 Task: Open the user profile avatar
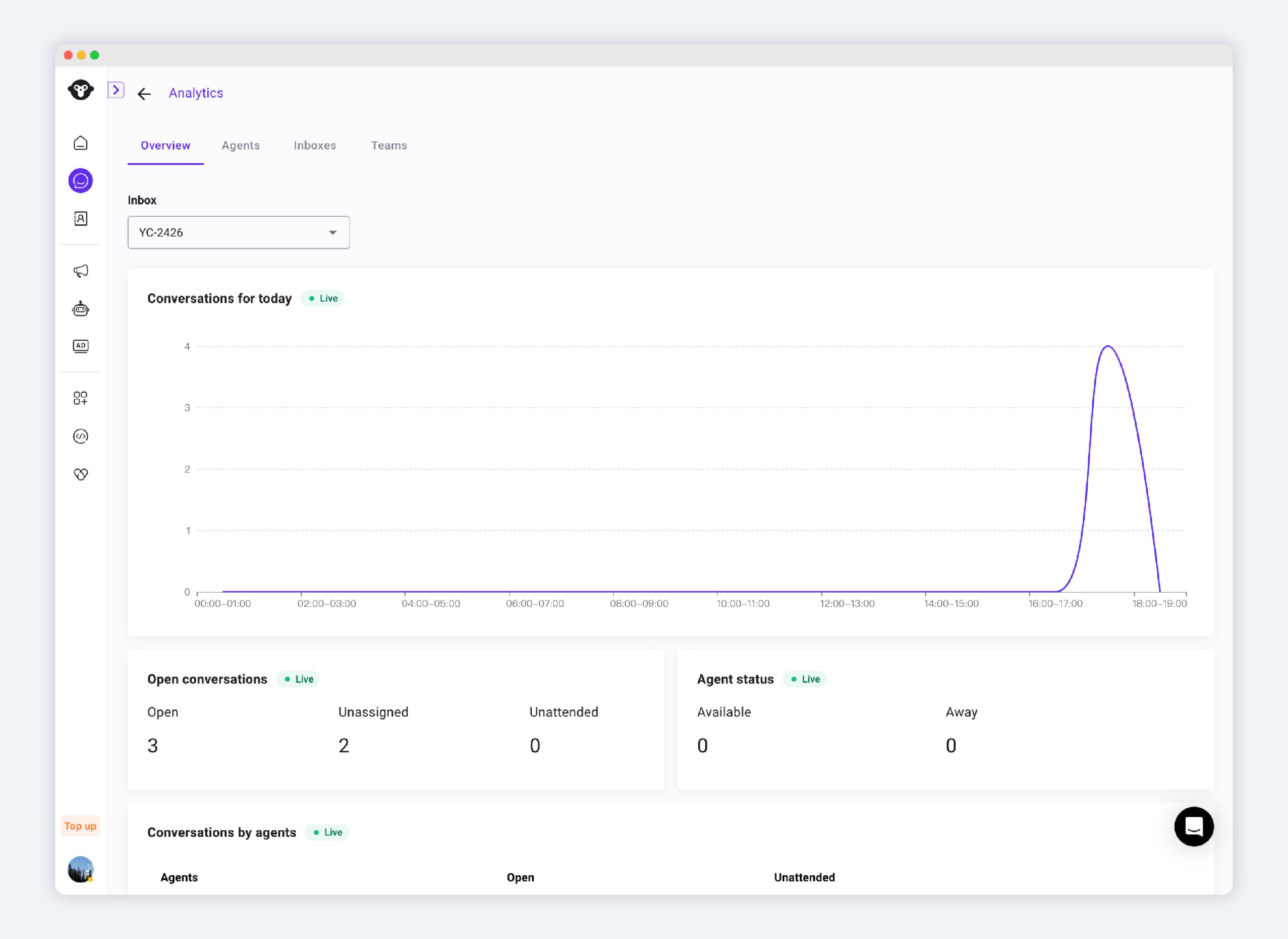pos(81,869)
